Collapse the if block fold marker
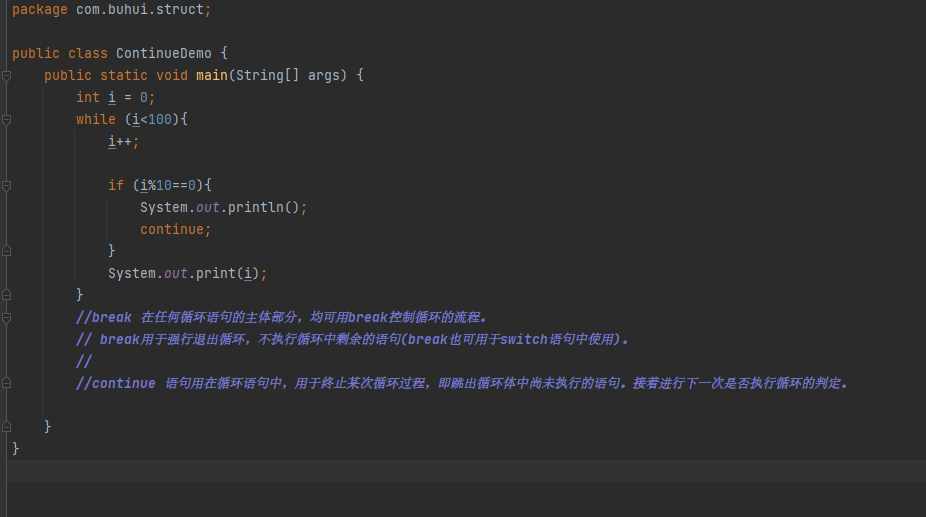Viewport: 926px width, 517px height. (6, 186)
